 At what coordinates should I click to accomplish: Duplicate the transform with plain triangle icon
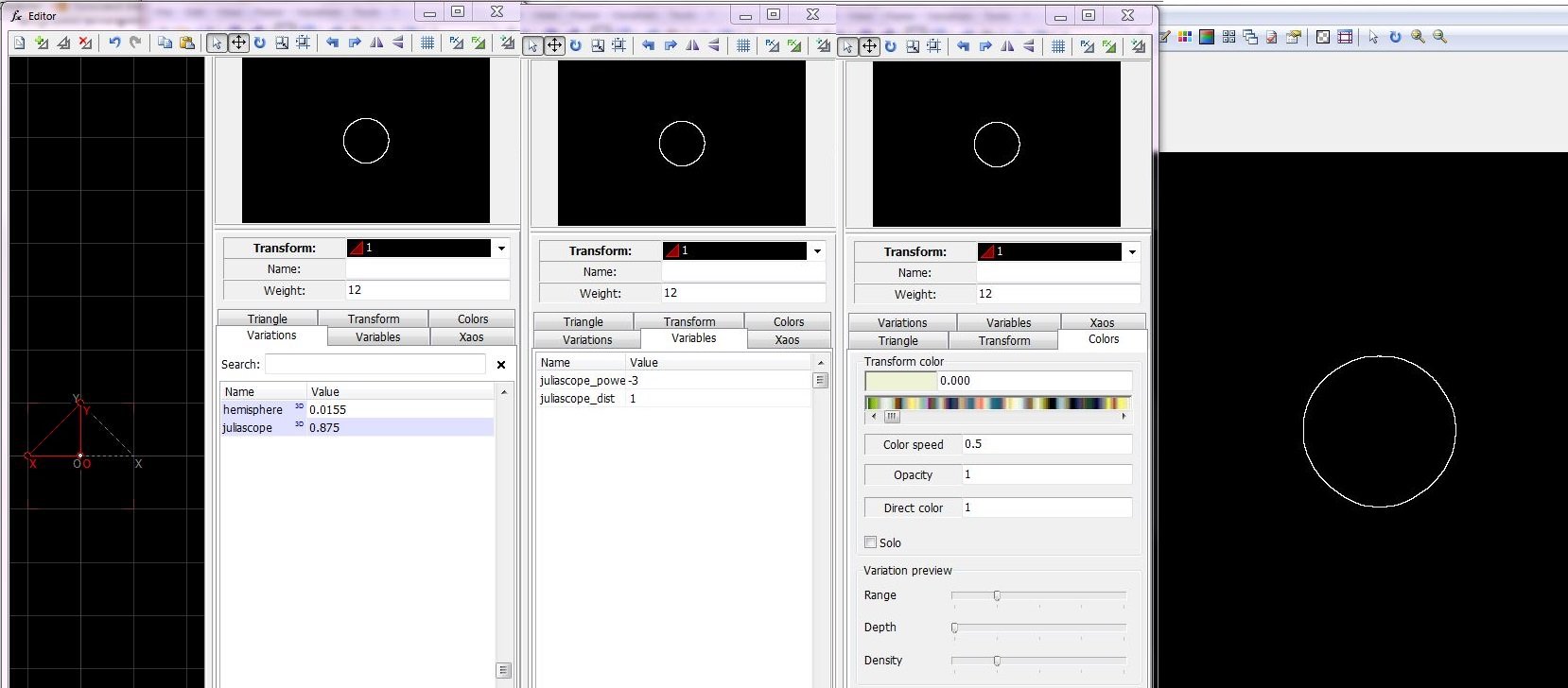click(63, 43)
